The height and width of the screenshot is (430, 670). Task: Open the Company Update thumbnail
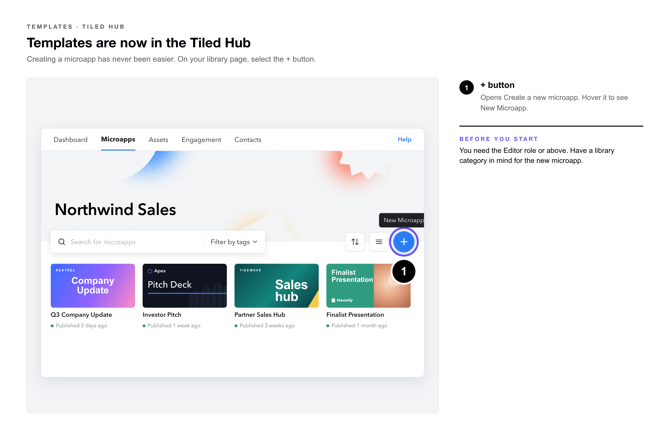[x=93, y=286]
